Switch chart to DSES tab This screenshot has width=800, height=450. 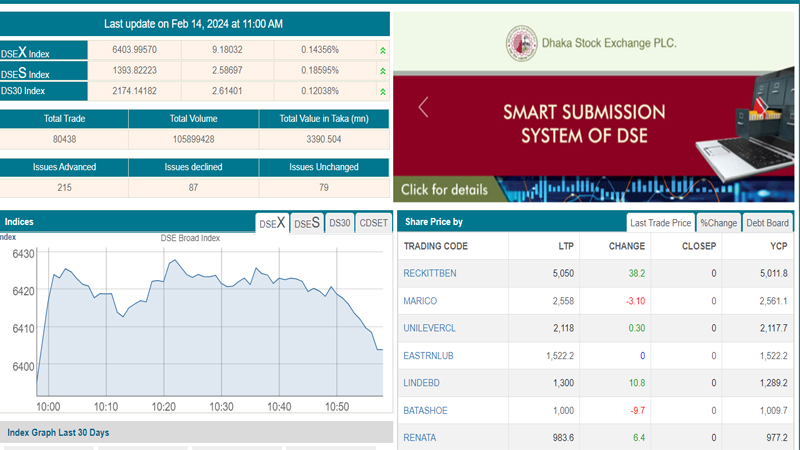click(307, 223)
